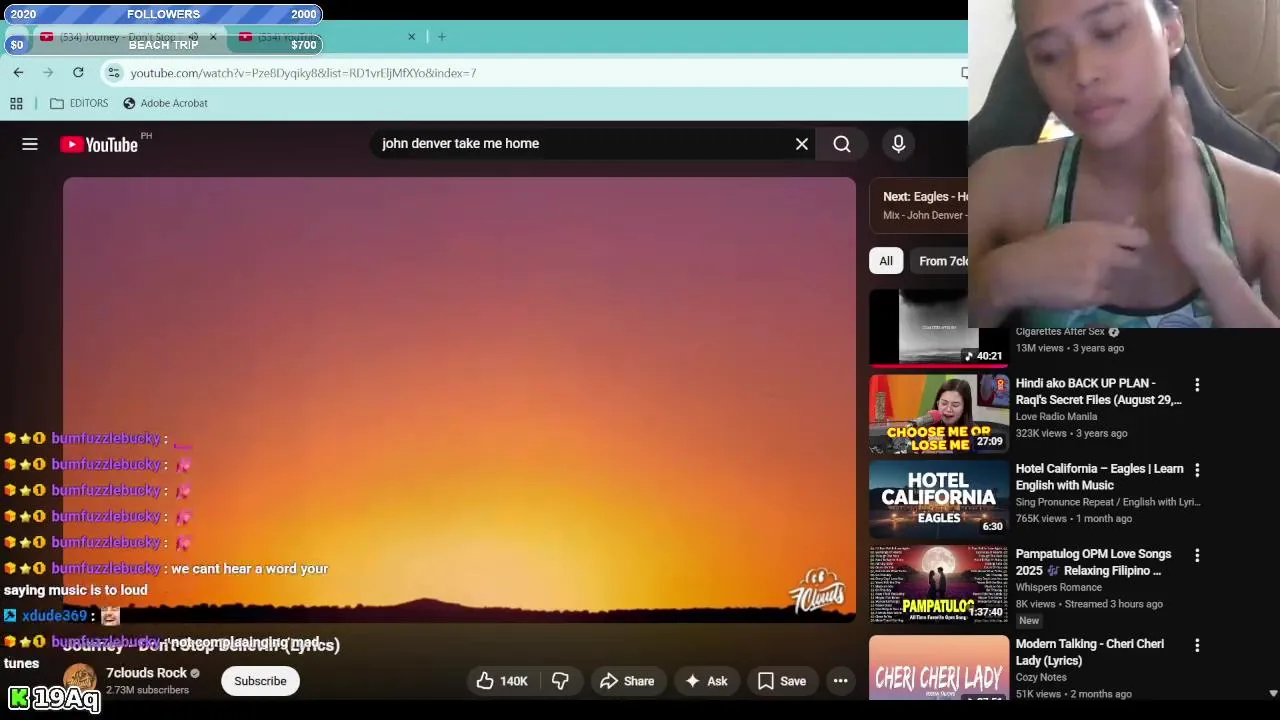This screenshot has width=1280, height=720.
Task: Dislike the video with thumbs down
Action: 560,681
